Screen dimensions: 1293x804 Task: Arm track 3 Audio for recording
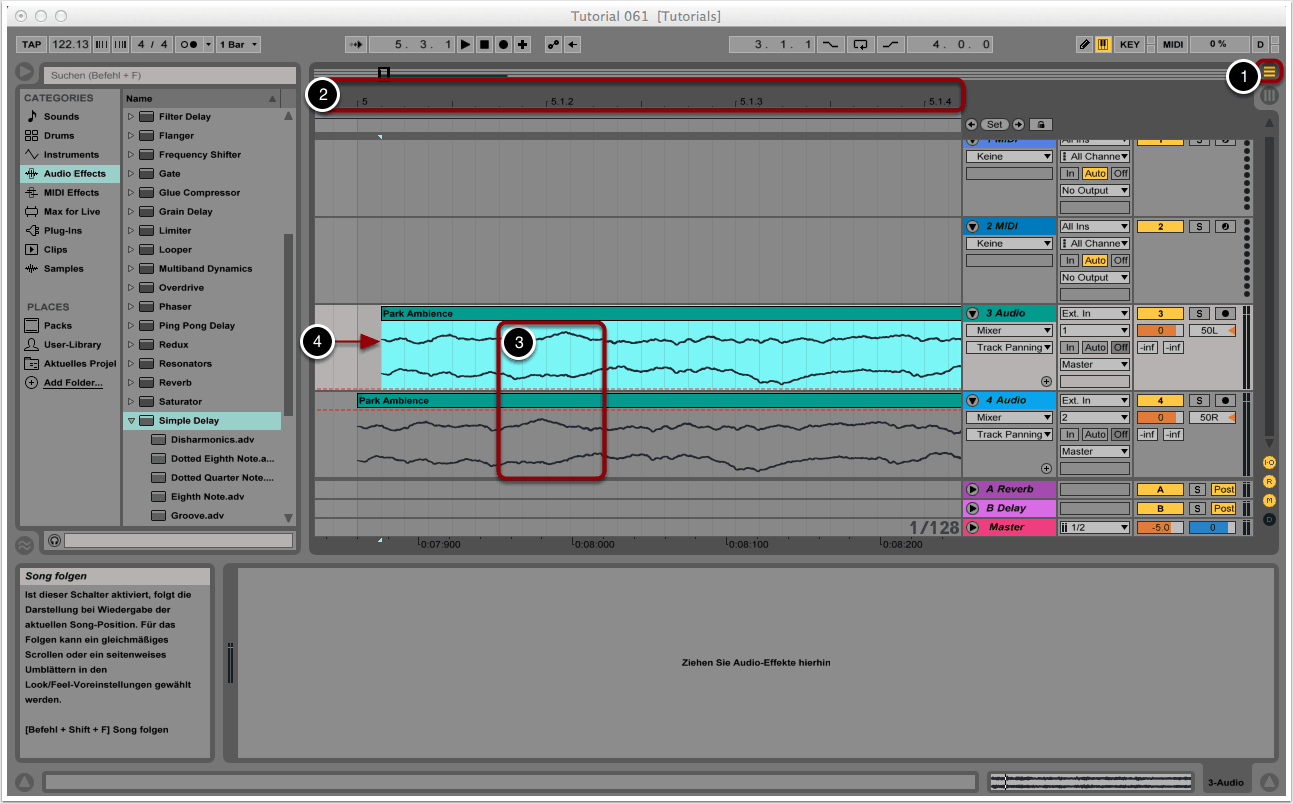pos(1225,314)
